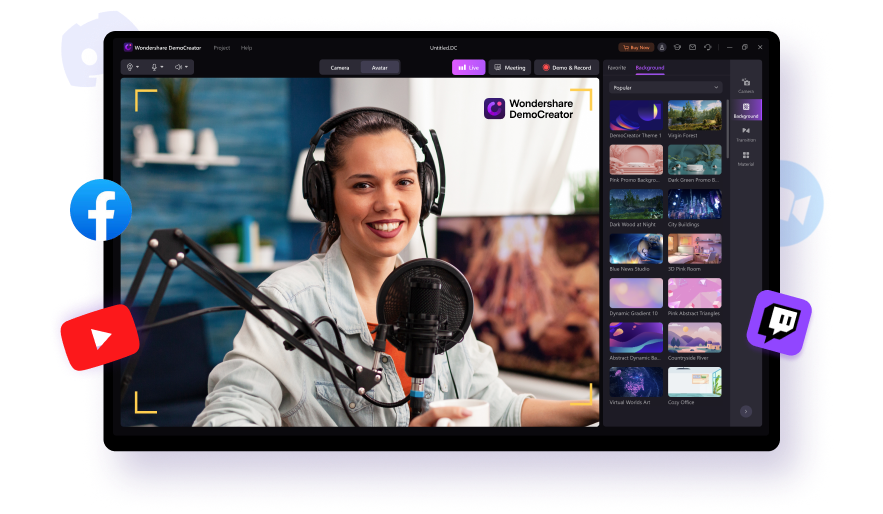
Task: Open the Camera panel in the sidebar
Action: tap(746, 86)
